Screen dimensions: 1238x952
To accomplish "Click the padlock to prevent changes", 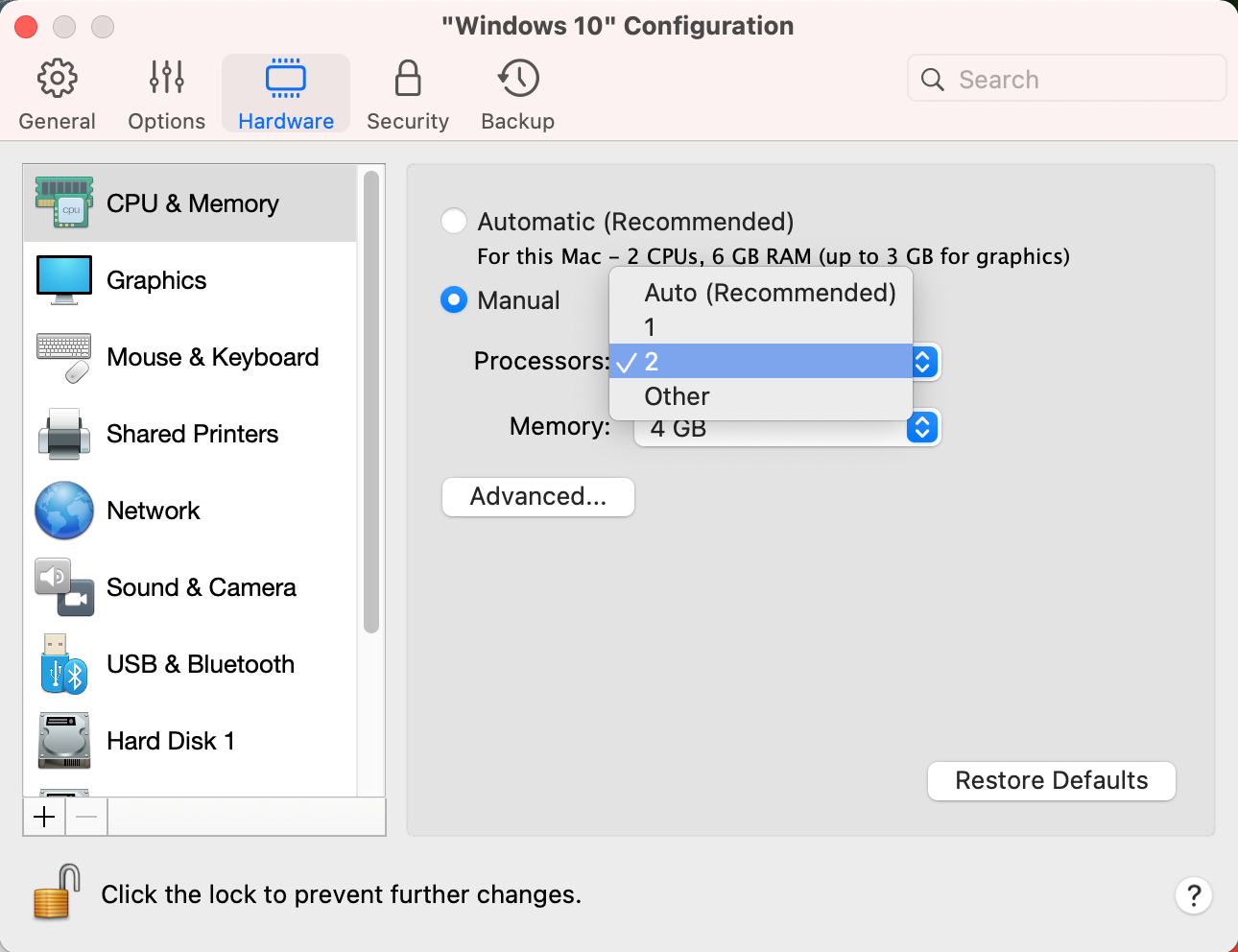I will click(56, 893).
